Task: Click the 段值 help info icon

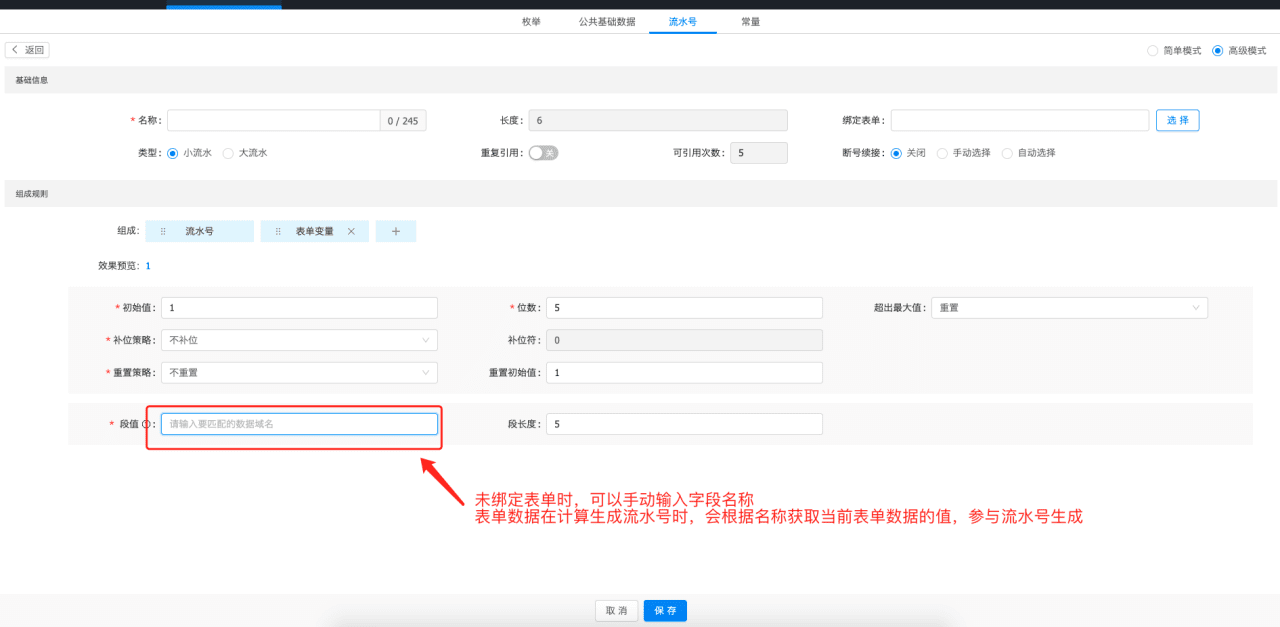Action: tap(146, 424)
